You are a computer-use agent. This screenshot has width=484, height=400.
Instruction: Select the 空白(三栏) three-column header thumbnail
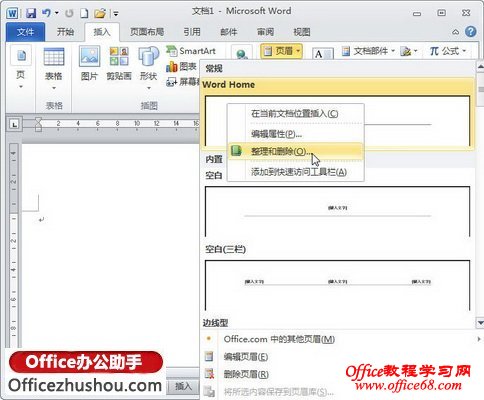[x=337, y=285]
